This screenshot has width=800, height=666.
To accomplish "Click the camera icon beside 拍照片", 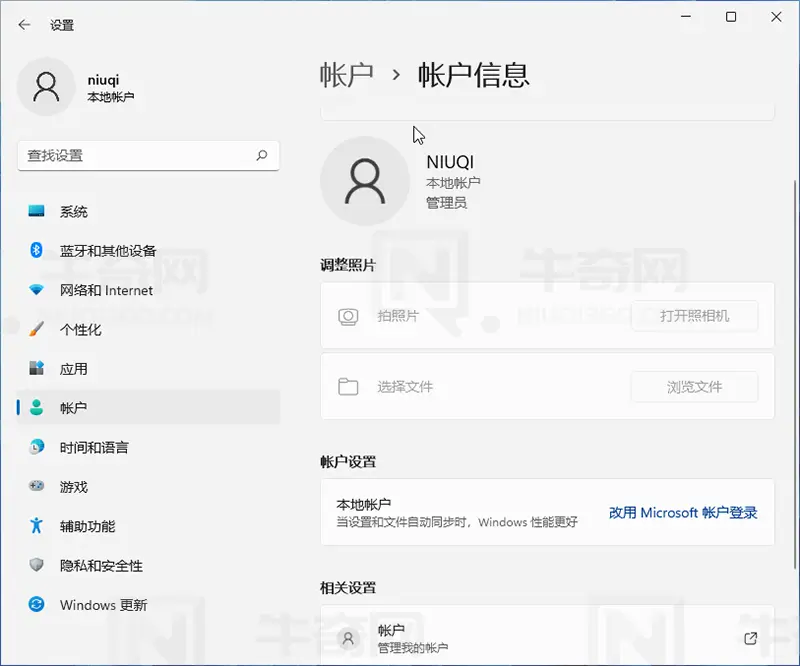I will (348, 316).
